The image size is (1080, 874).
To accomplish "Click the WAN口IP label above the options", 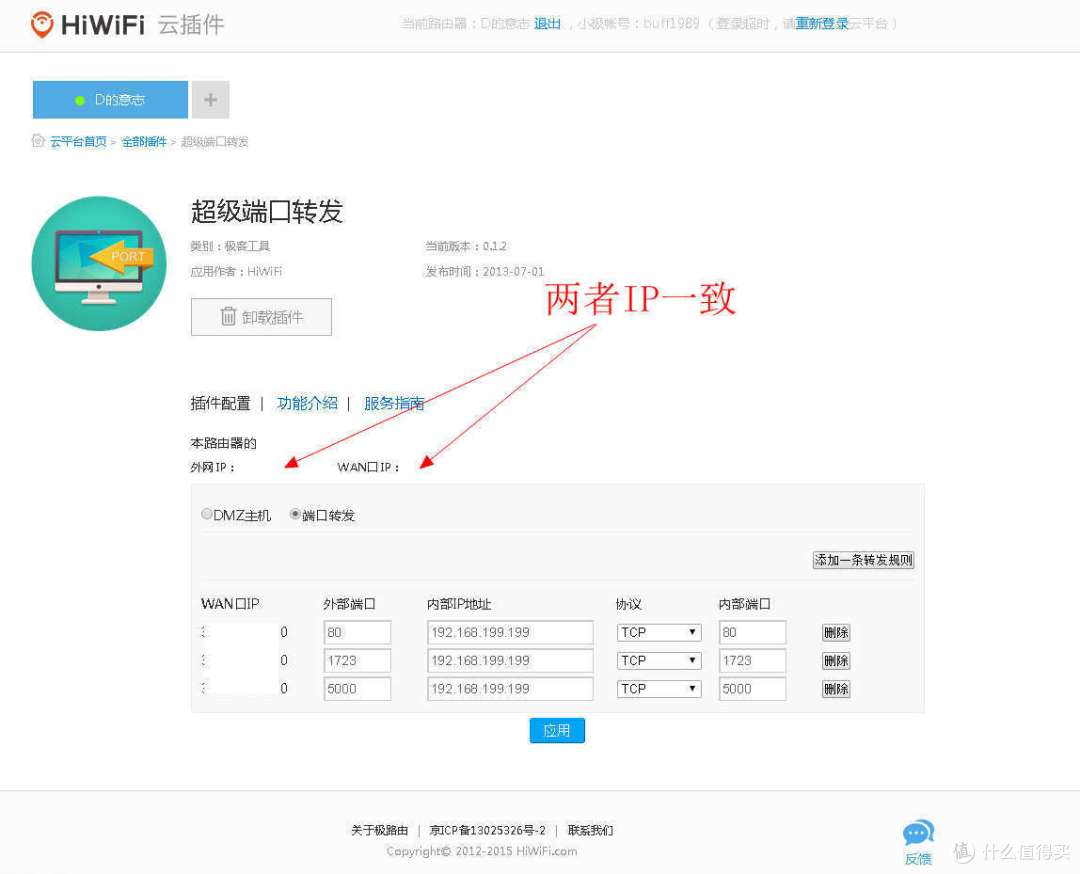I will [x=368, y=467].
